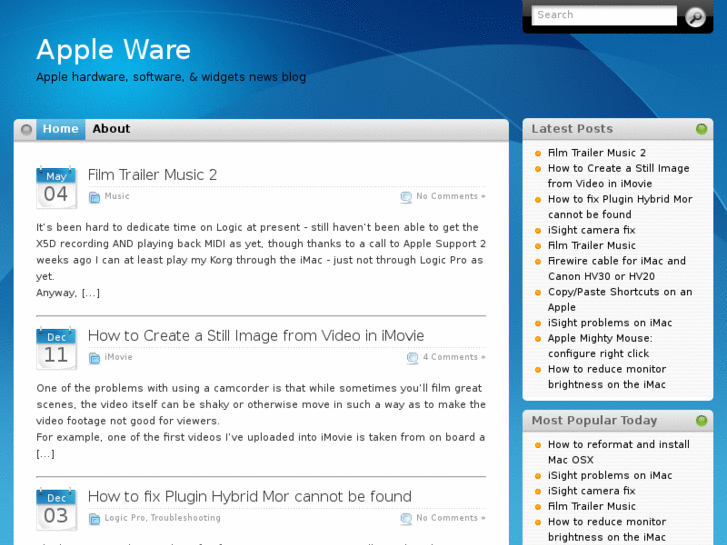Open Apple Mighty Mouse: configure right click link
The height and width of the screenshot is (545, 727).
600,346
